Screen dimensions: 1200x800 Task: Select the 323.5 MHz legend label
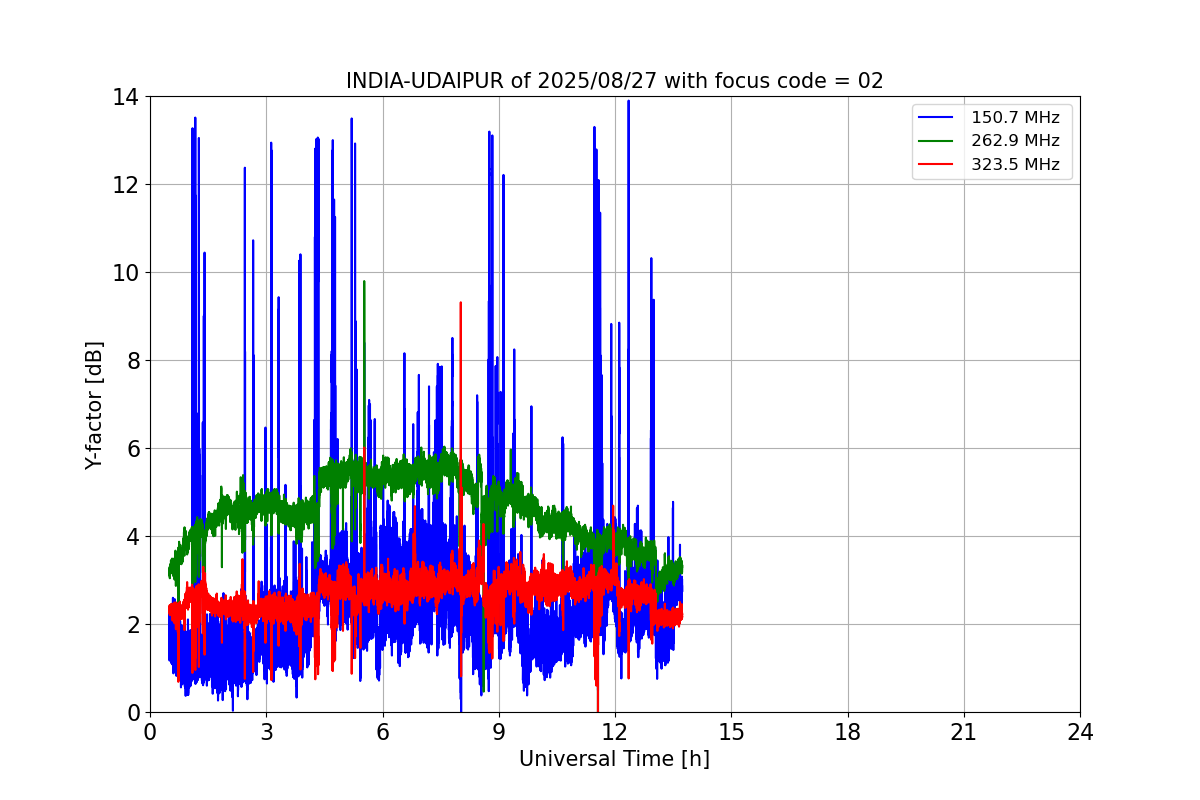click(x=1015, y=165)
